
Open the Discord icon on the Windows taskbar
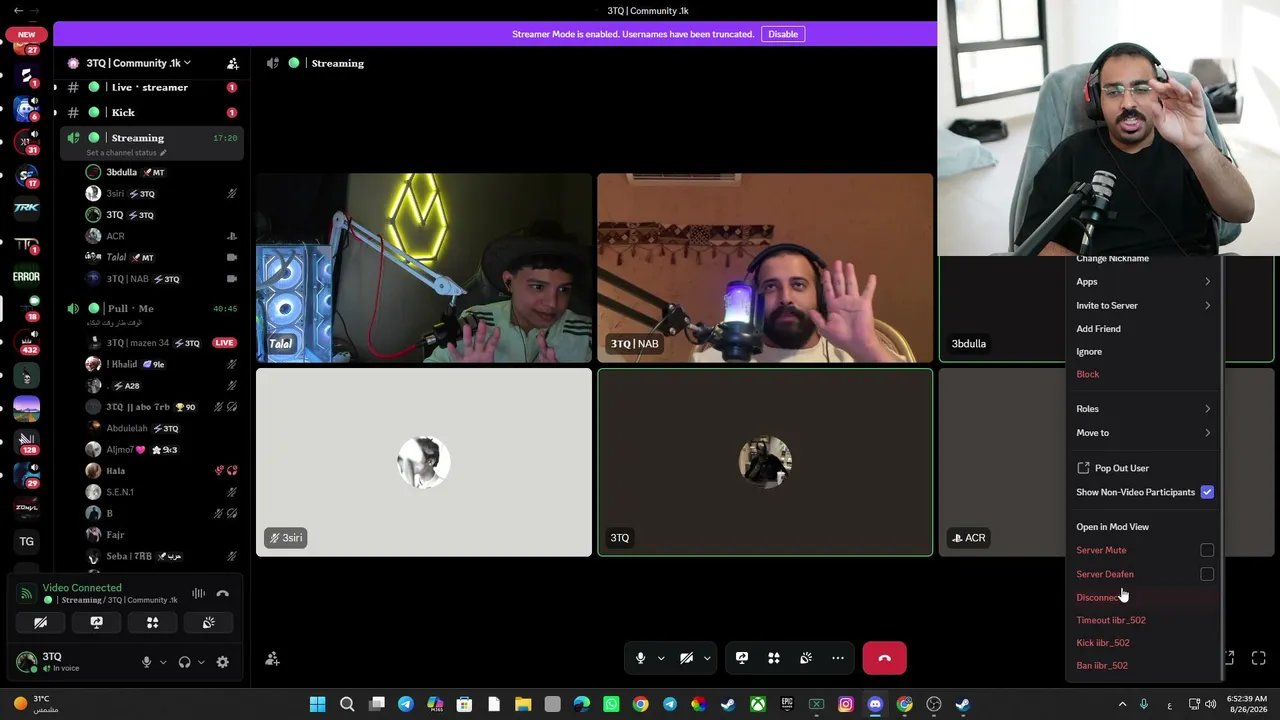[875, 704]
